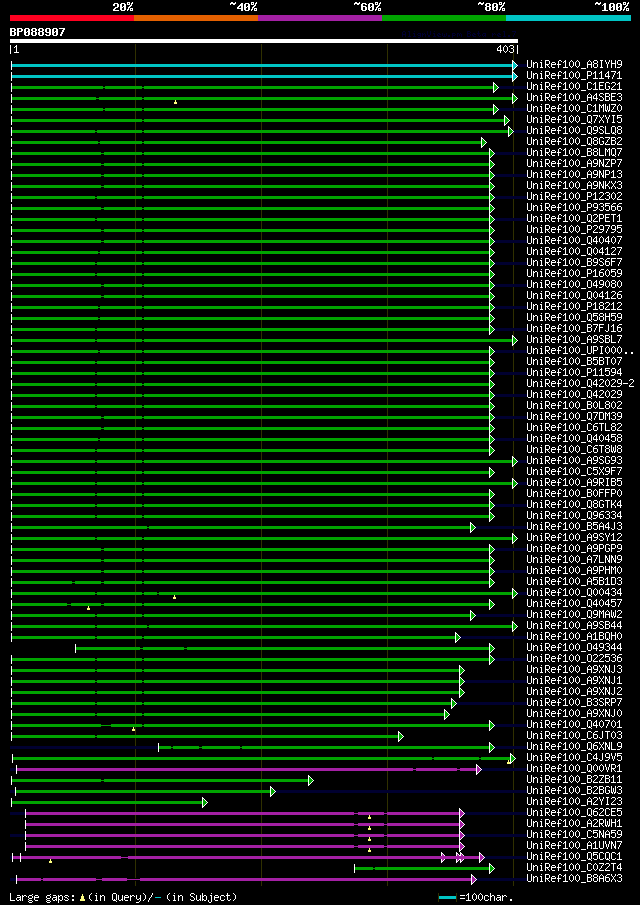Click the yellow gap marker near UniRef100_C4J9V5 arrowhead

pos(508,762)
